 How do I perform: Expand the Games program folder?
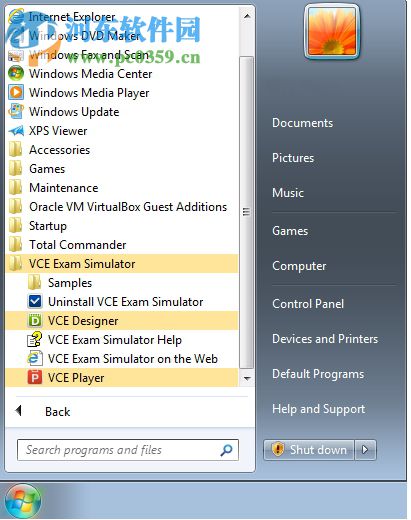click(x=122, y=168)
